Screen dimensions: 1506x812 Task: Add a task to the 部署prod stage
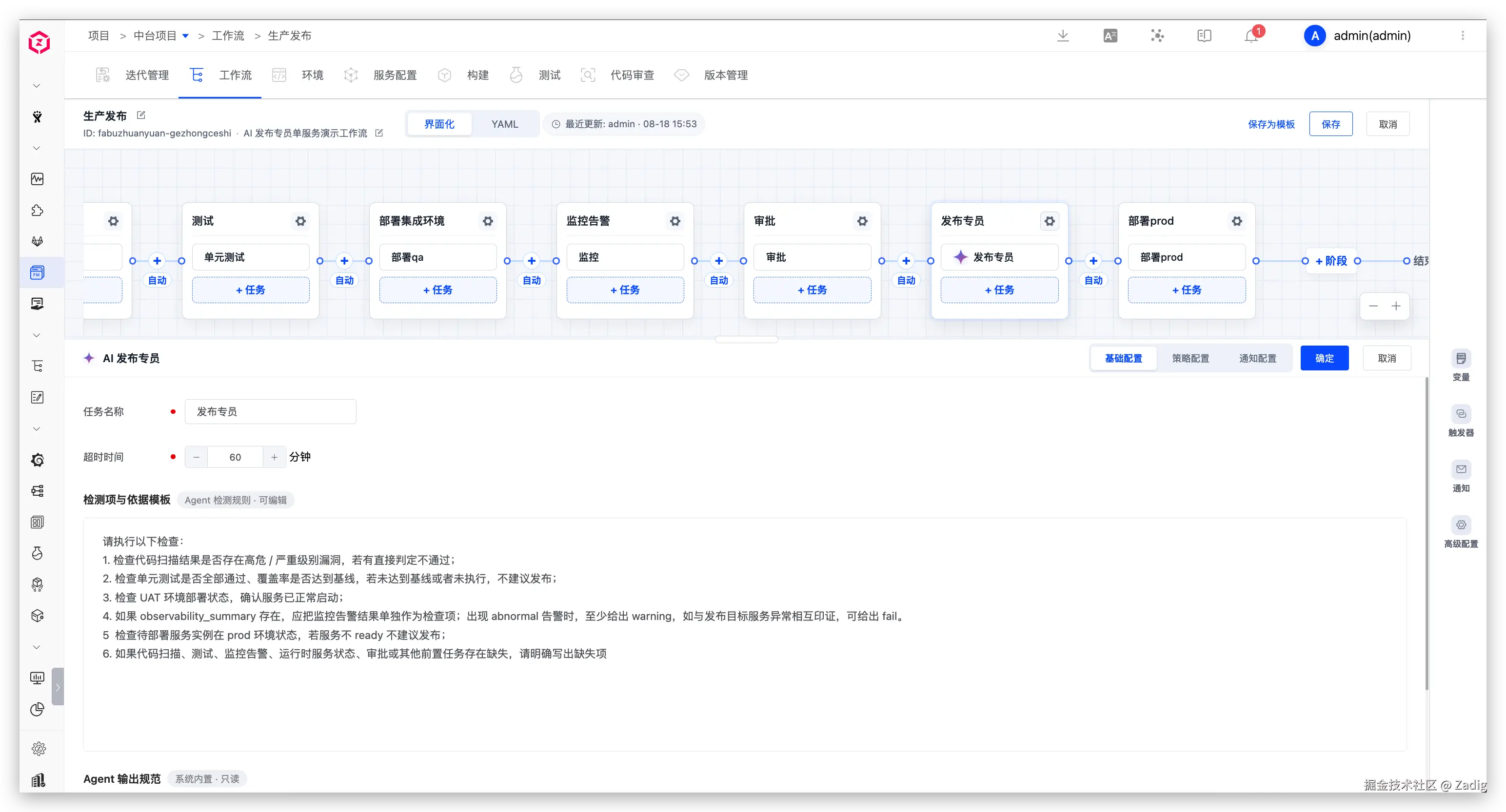(1187, 290)
